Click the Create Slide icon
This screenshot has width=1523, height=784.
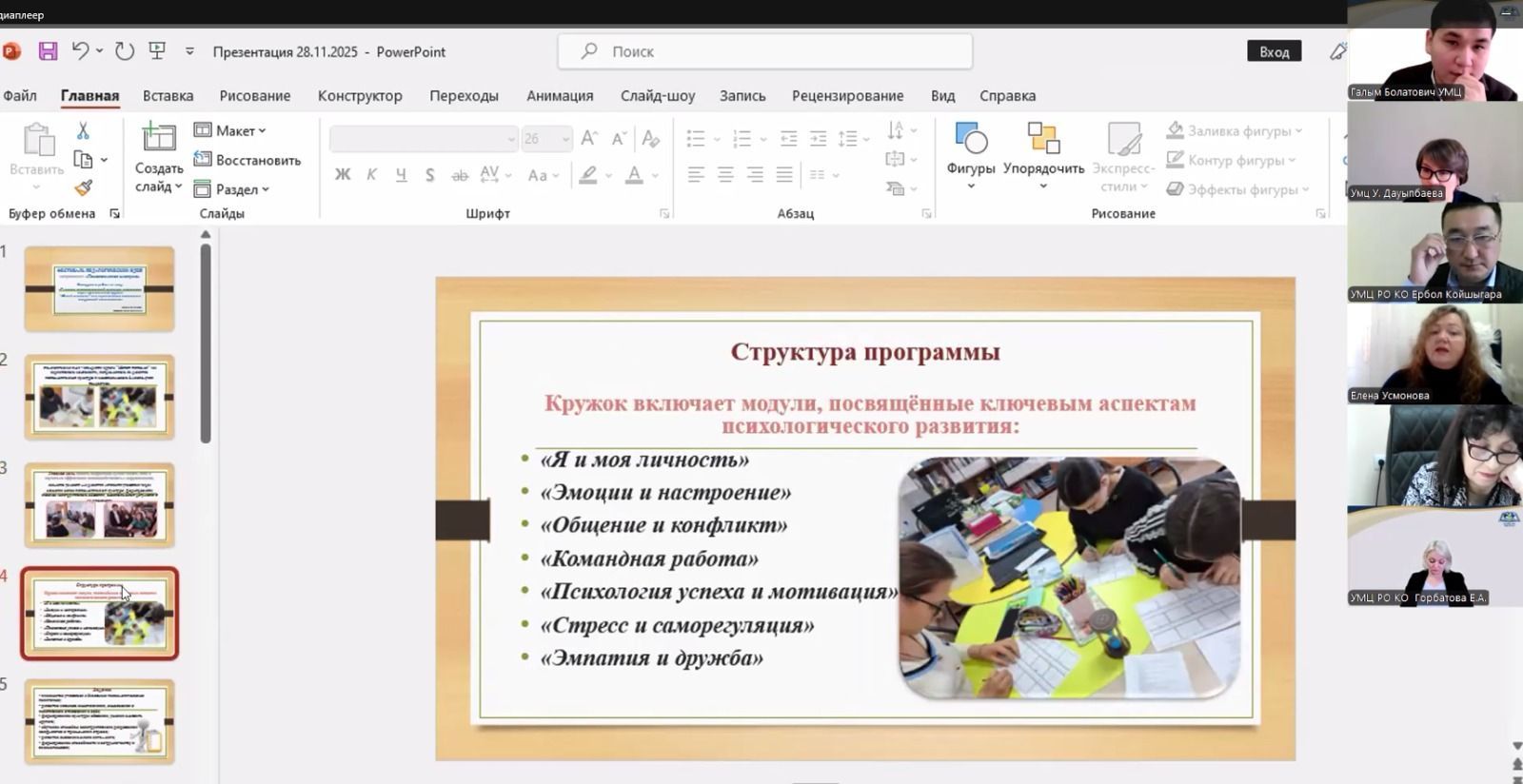pyautogui.click(x=158, y=138)
